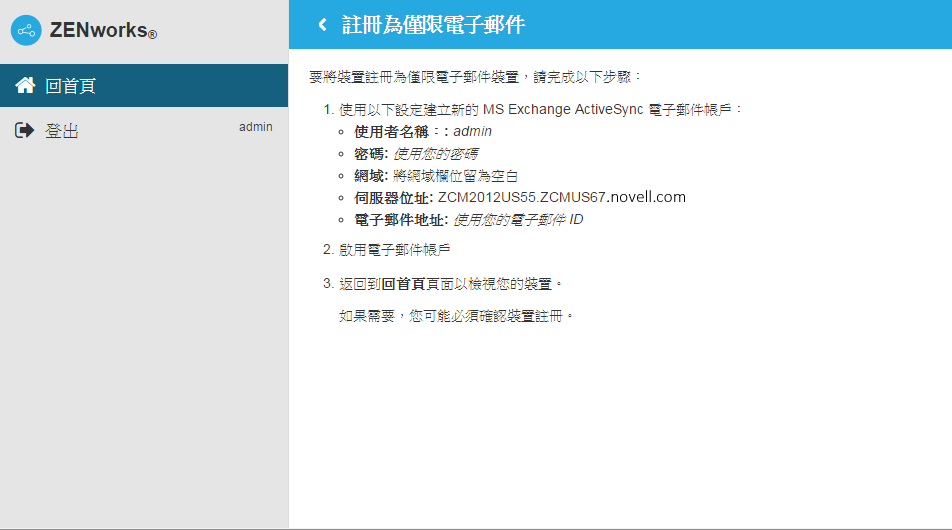The height and width of the screenshot is (530, 952).
Task: Go back using the header chevron arrow
Action: [322, 24]
